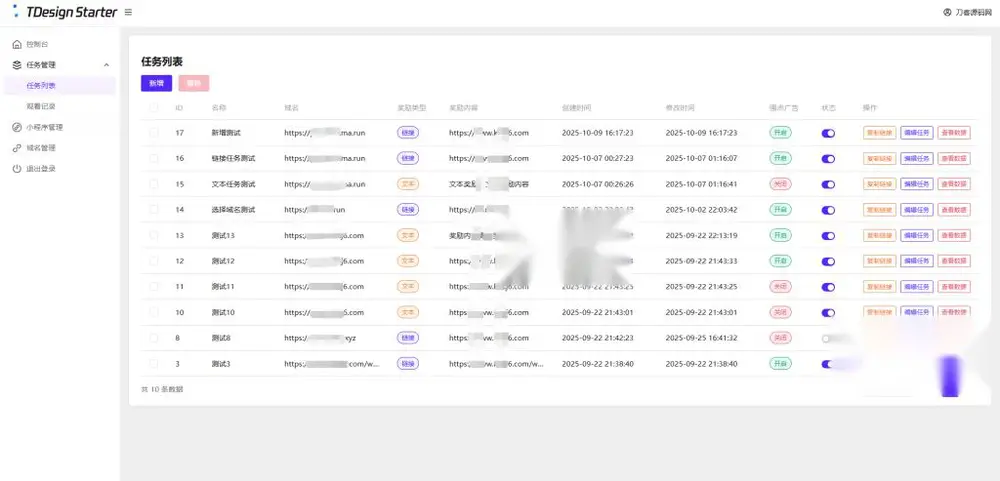Image resolution: width=1000 pixels, height=481 pixels.
Task: Toggle status switch for 测试12 row
Action: (x=828, y=262)
